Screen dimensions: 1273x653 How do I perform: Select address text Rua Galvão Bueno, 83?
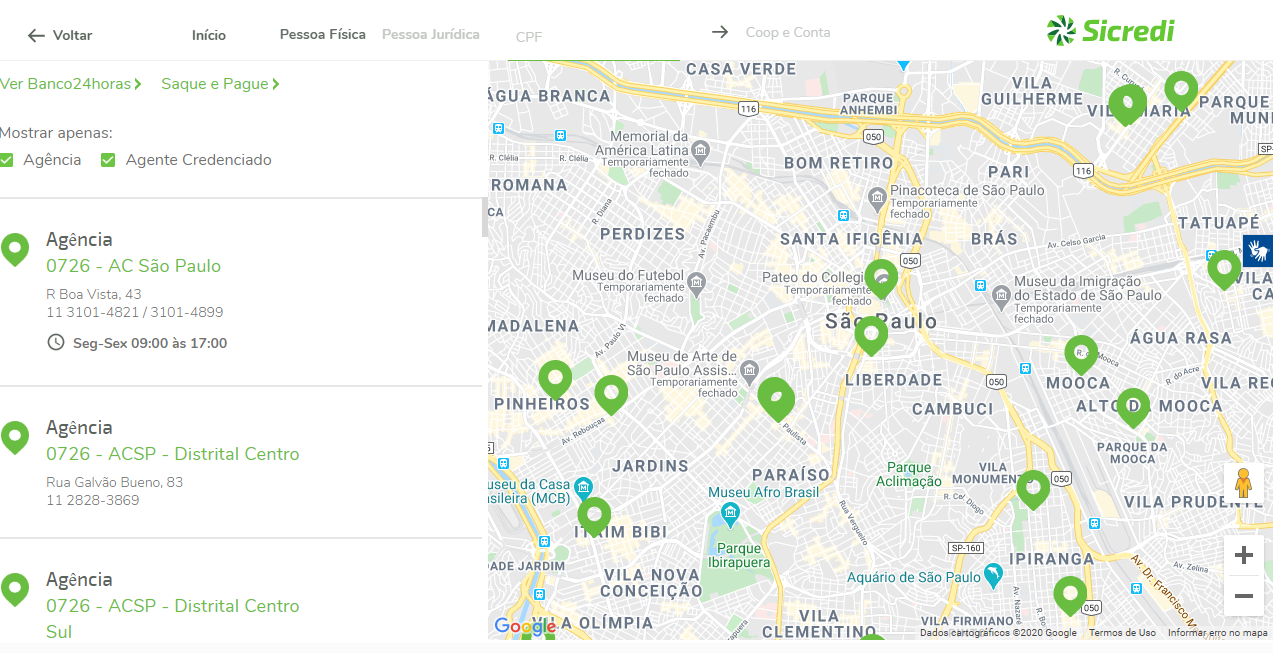[115, 482]
